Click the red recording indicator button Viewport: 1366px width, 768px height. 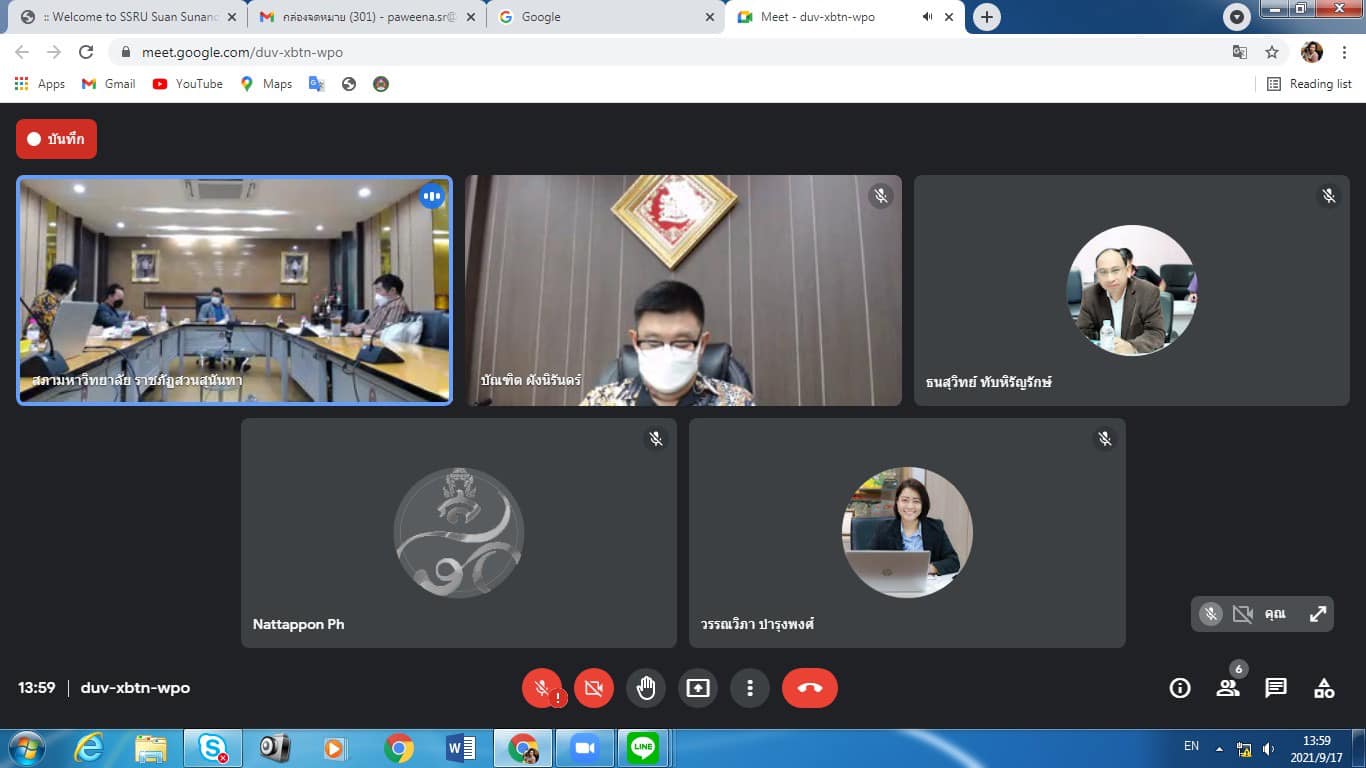click(56, 139)
